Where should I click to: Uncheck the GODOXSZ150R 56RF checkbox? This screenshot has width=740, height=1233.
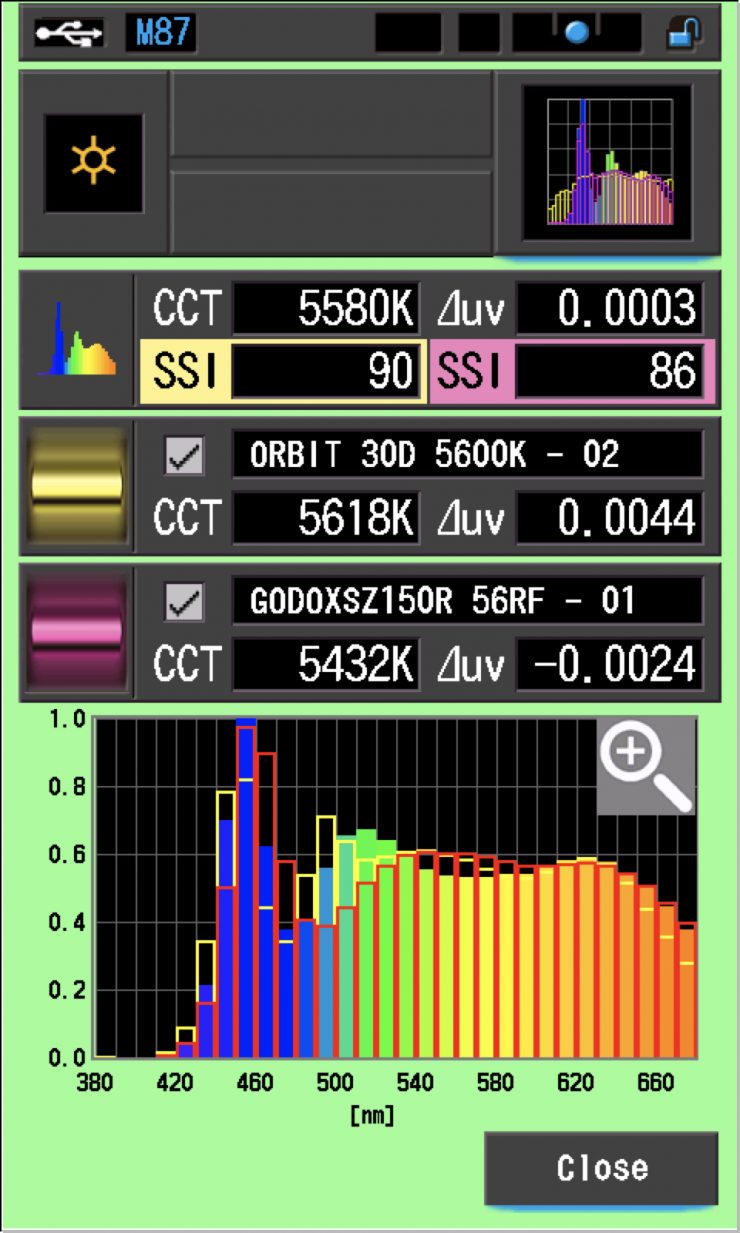(x=184, y=603)
